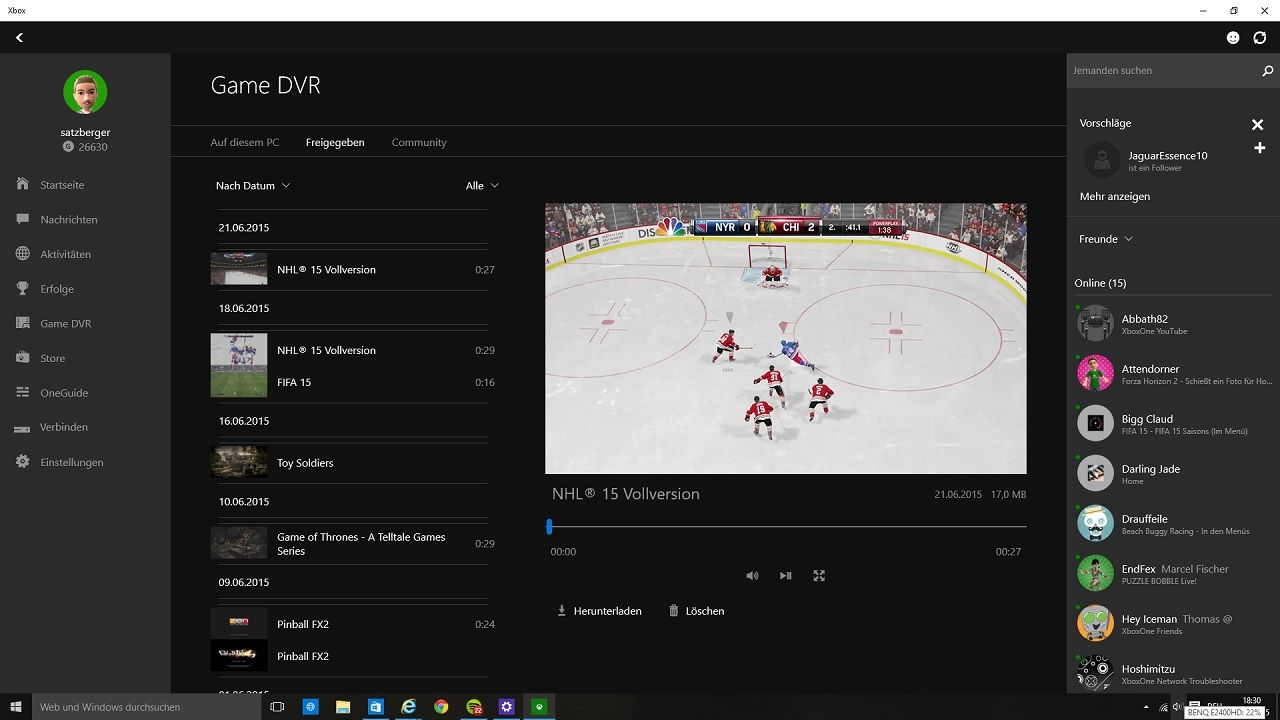Switch to the Auf diesem PC tab
1280x720 pixels.
coord(245,142)
